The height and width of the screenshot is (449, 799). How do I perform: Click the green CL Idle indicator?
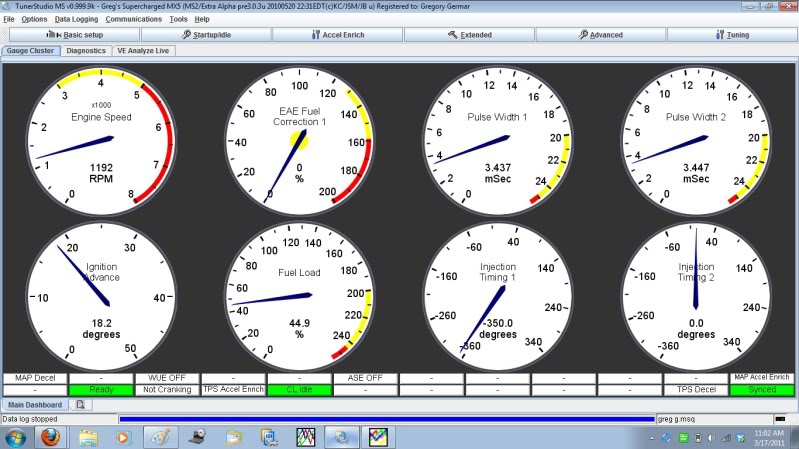tap(299, 390)
